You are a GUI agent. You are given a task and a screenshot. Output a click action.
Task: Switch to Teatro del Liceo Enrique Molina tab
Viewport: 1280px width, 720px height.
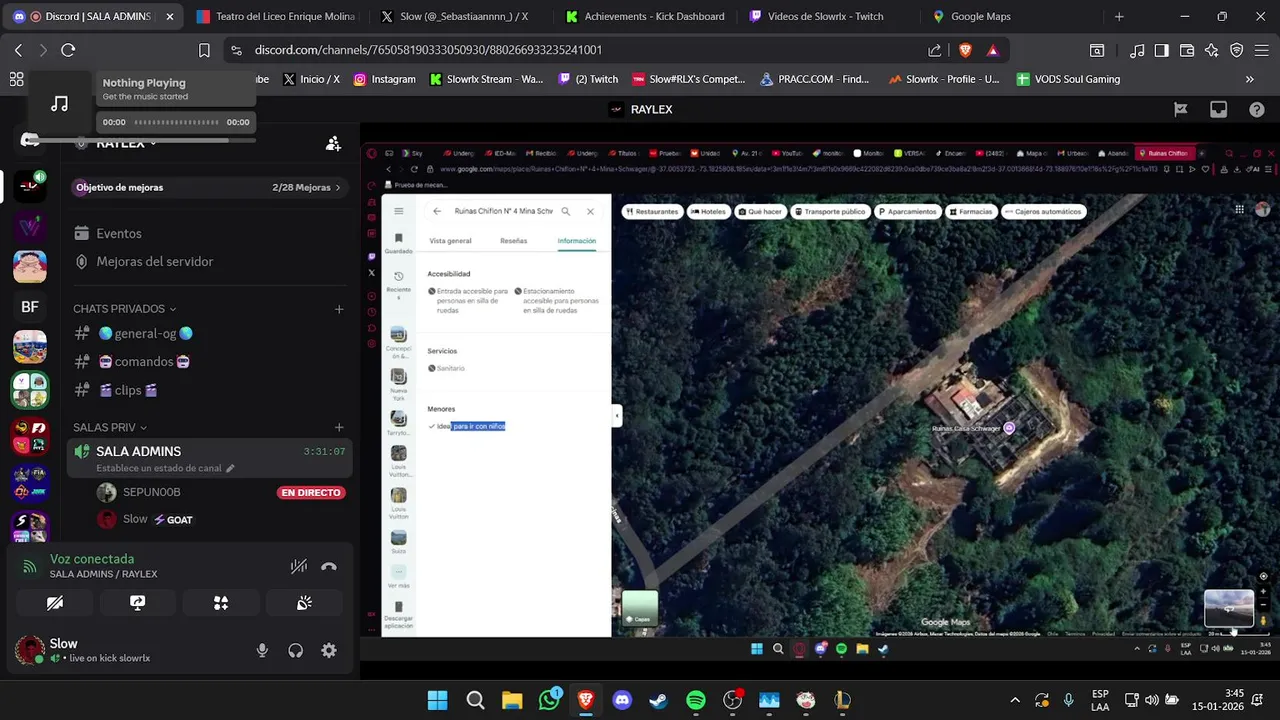[277, 17]
